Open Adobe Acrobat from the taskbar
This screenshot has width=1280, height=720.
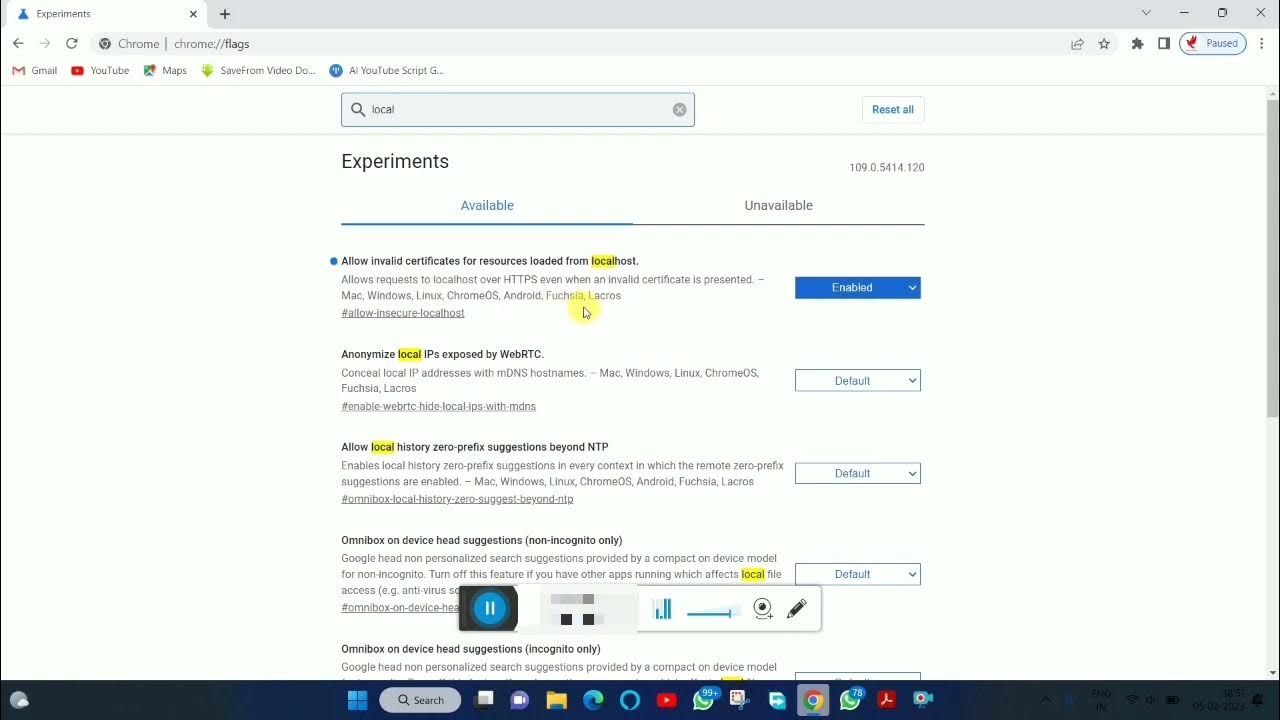(886, 700)
